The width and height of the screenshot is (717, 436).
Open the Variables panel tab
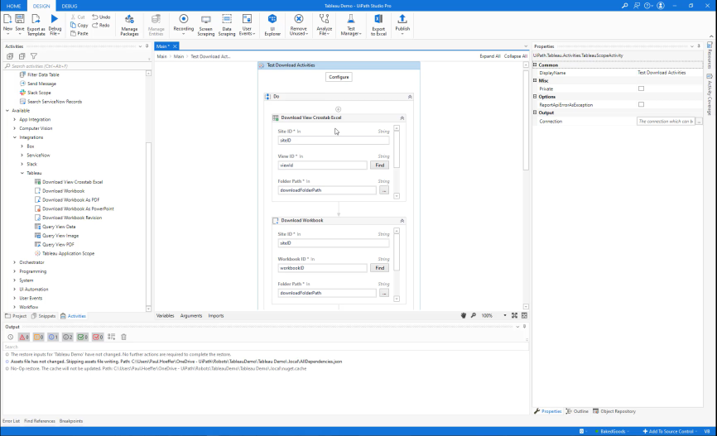click(165, 316)
